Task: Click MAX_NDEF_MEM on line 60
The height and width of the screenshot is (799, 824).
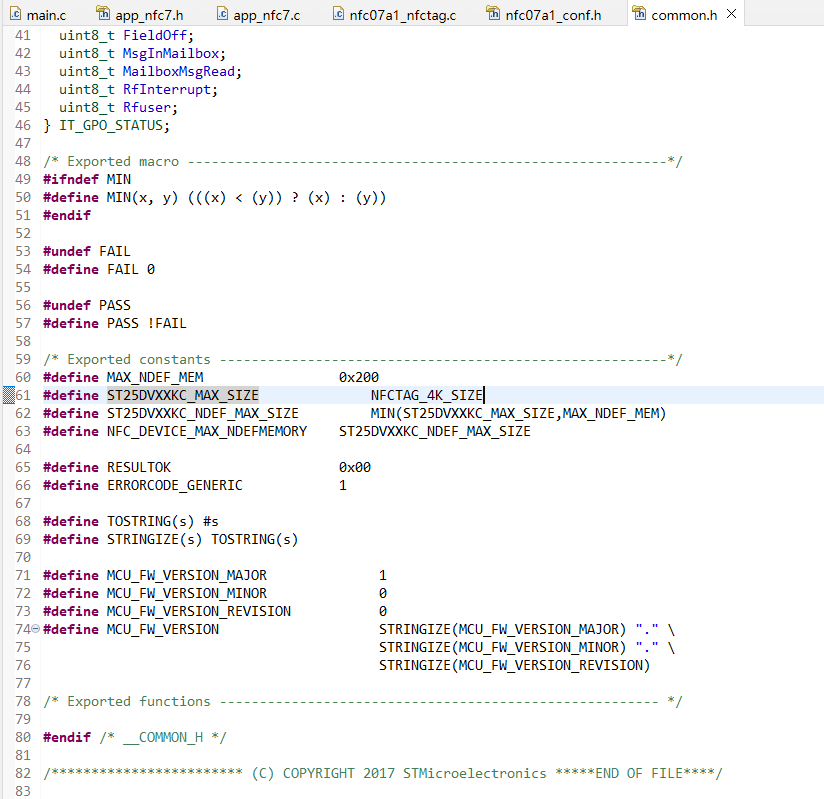Action: (x=155, y=377)
